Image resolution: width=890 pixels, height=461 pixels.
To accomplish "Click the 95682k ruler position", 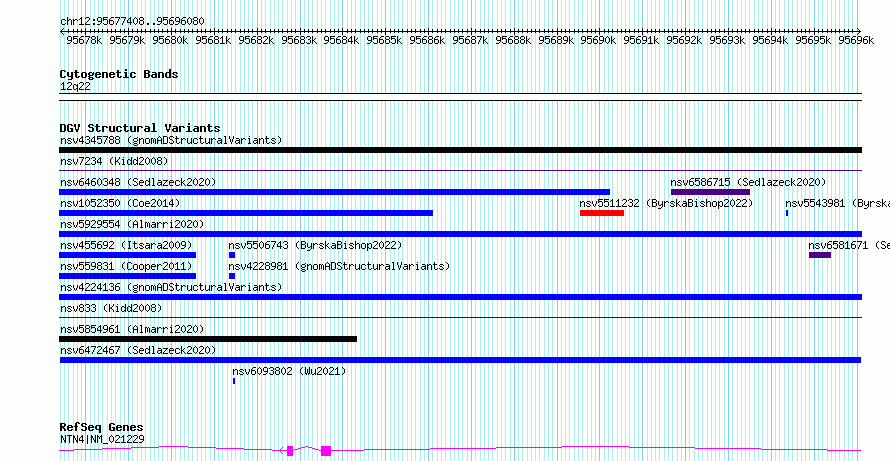I will [x=256, y=40].
